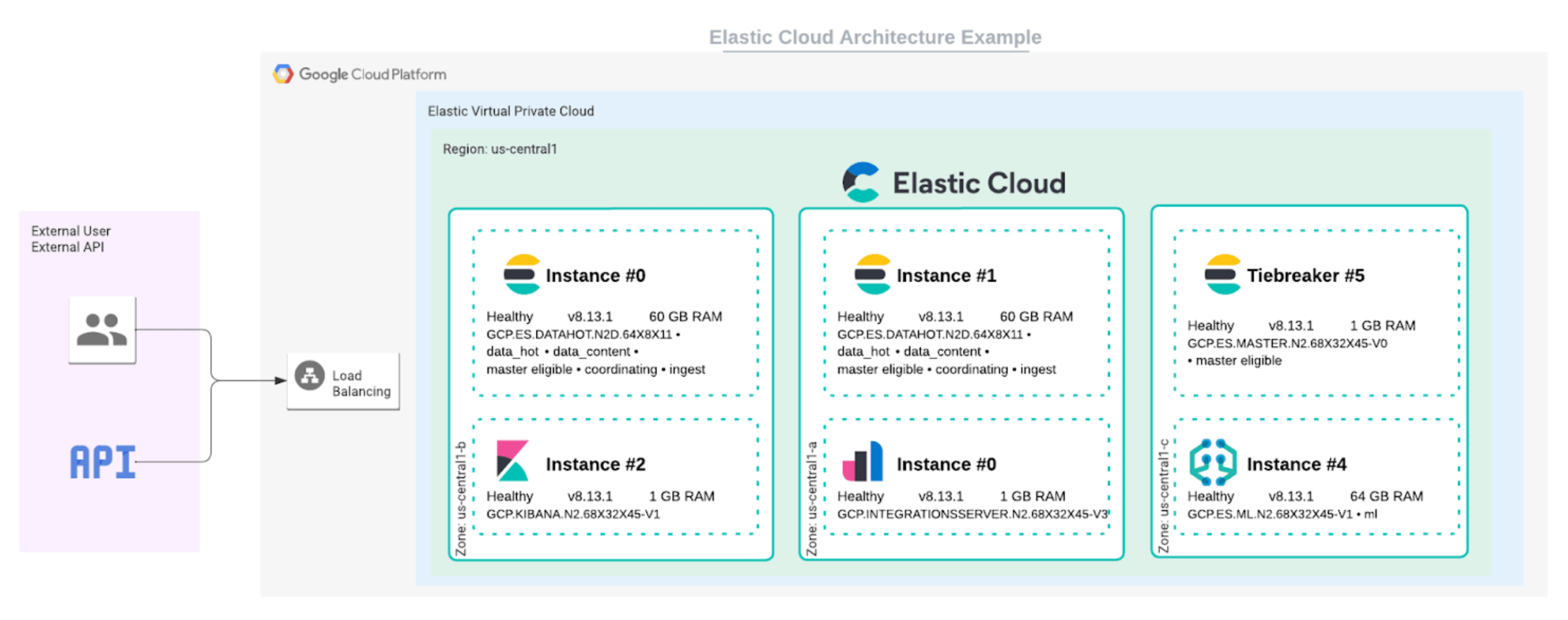The height and width of the screenshot is (620, 1568).
Task: Click the blue API icon
Action: pos(103,462)
